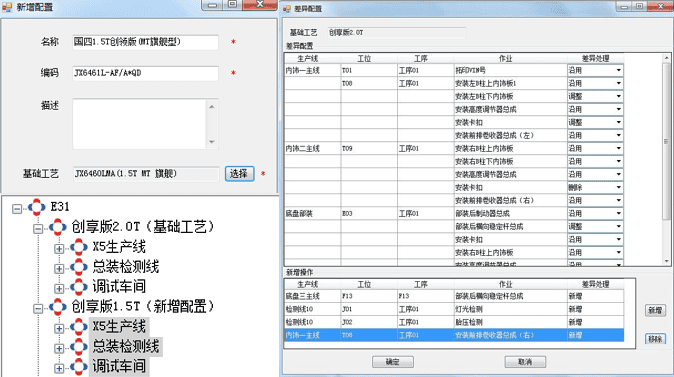Open 差异处理 dropdown for 安装前排卷收器总成（左）

619,135
